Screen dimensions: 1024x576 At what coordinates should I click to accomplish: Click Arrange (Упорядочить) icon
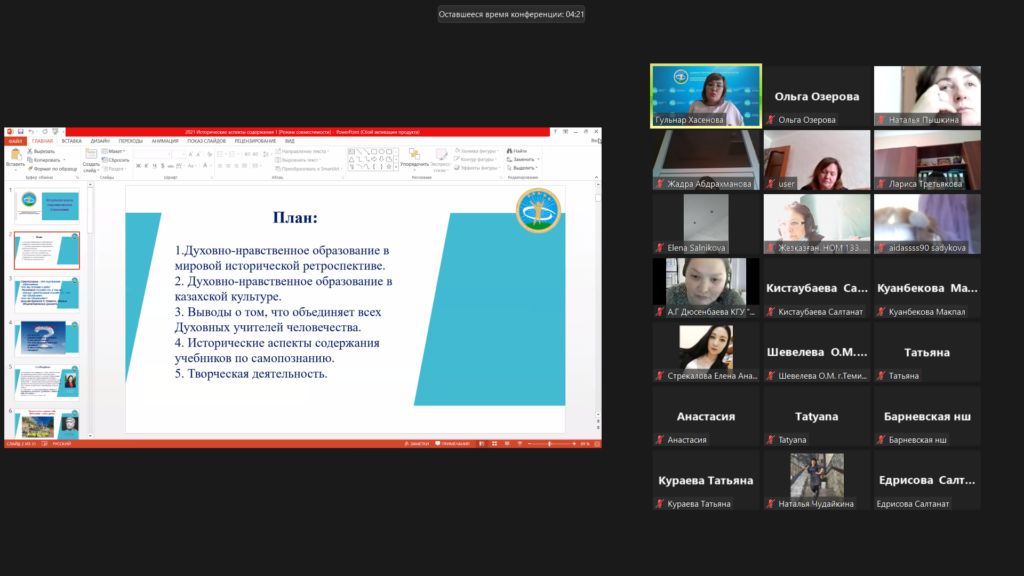[415, 154]
